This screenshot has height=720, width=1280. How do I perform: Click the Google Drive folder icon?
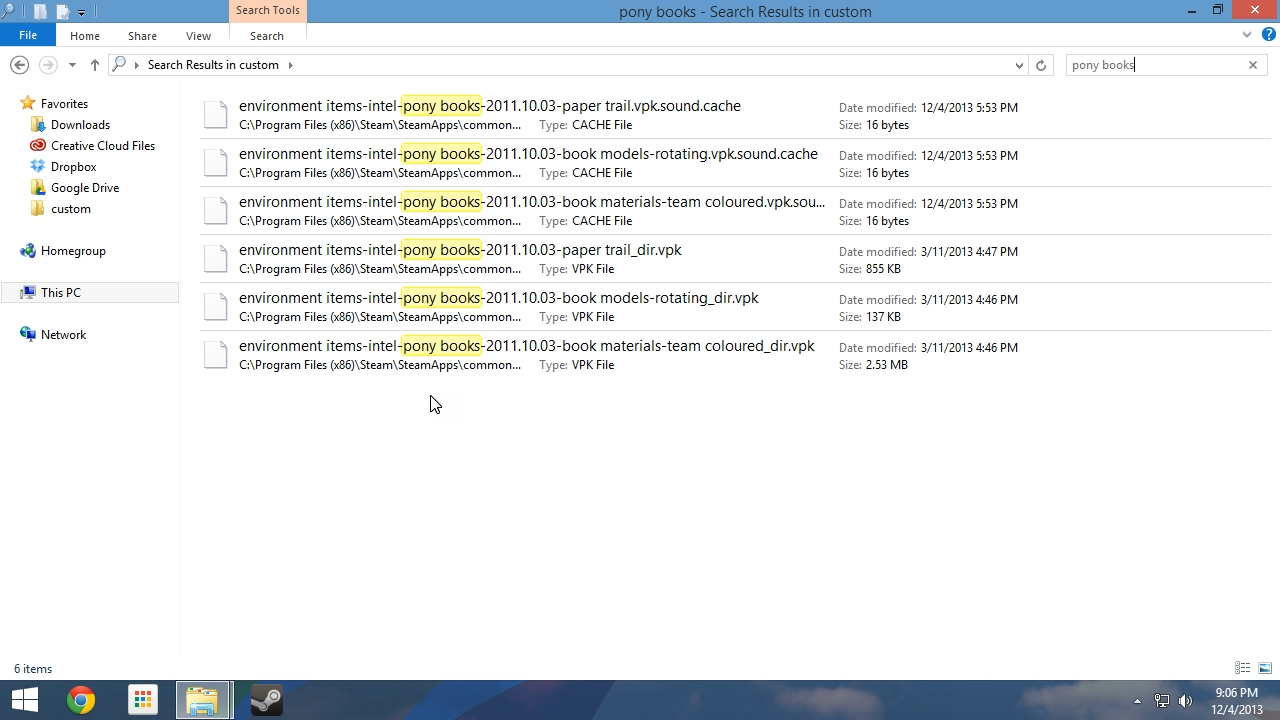coord(38,188)
